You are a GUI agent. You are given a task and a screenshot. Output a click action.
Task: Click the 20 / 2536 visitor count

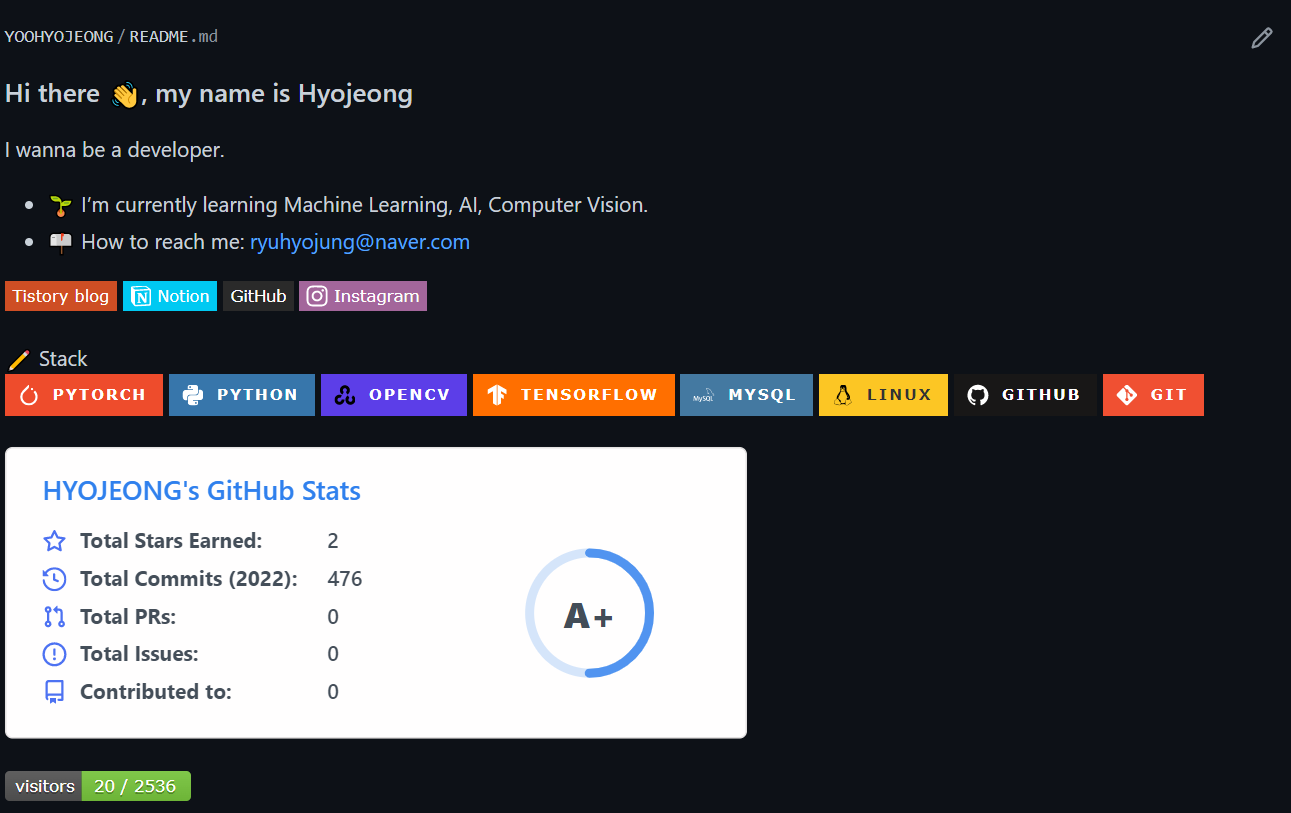[136, 786]
